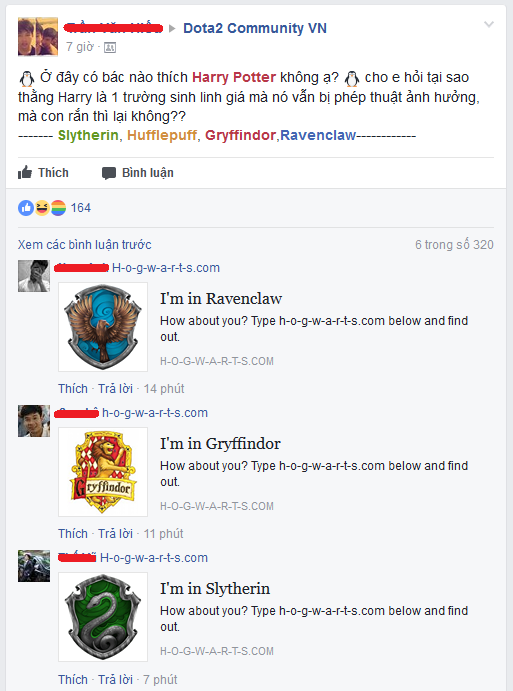
Task: Click the I'm in Slytherin link title
Action: pyautogui.click(x=215, y=589)
